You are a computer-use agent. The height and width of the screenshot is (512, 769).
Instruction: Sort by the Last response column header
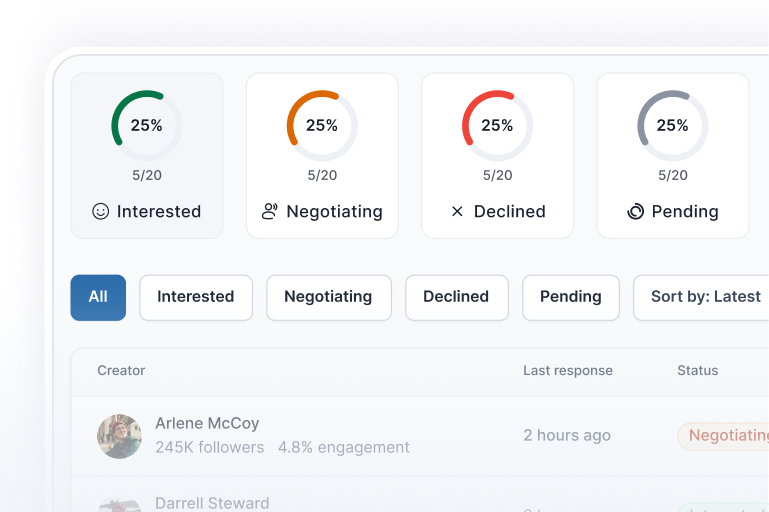point(568,370)
